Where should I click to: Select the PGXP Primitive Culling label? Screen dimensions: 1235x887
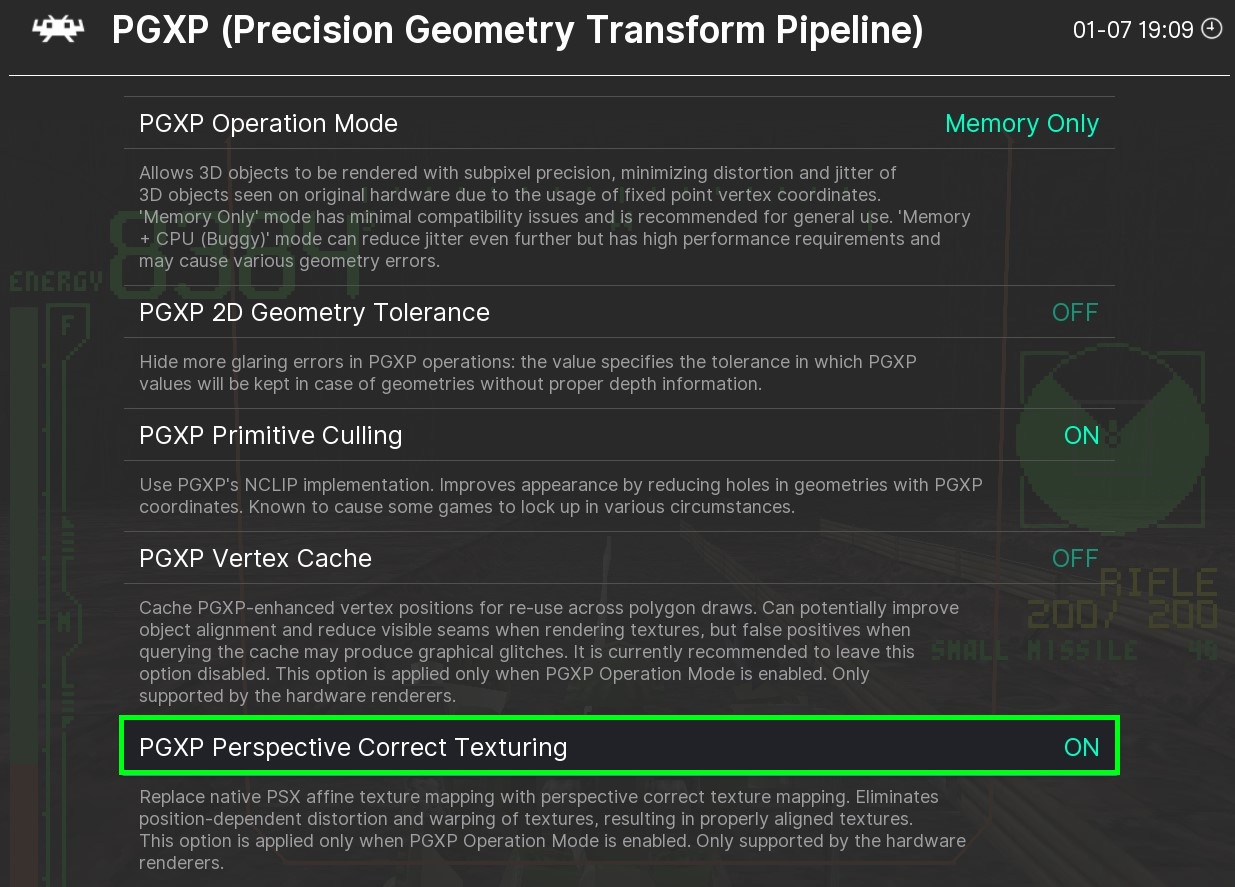pos(270,435)
